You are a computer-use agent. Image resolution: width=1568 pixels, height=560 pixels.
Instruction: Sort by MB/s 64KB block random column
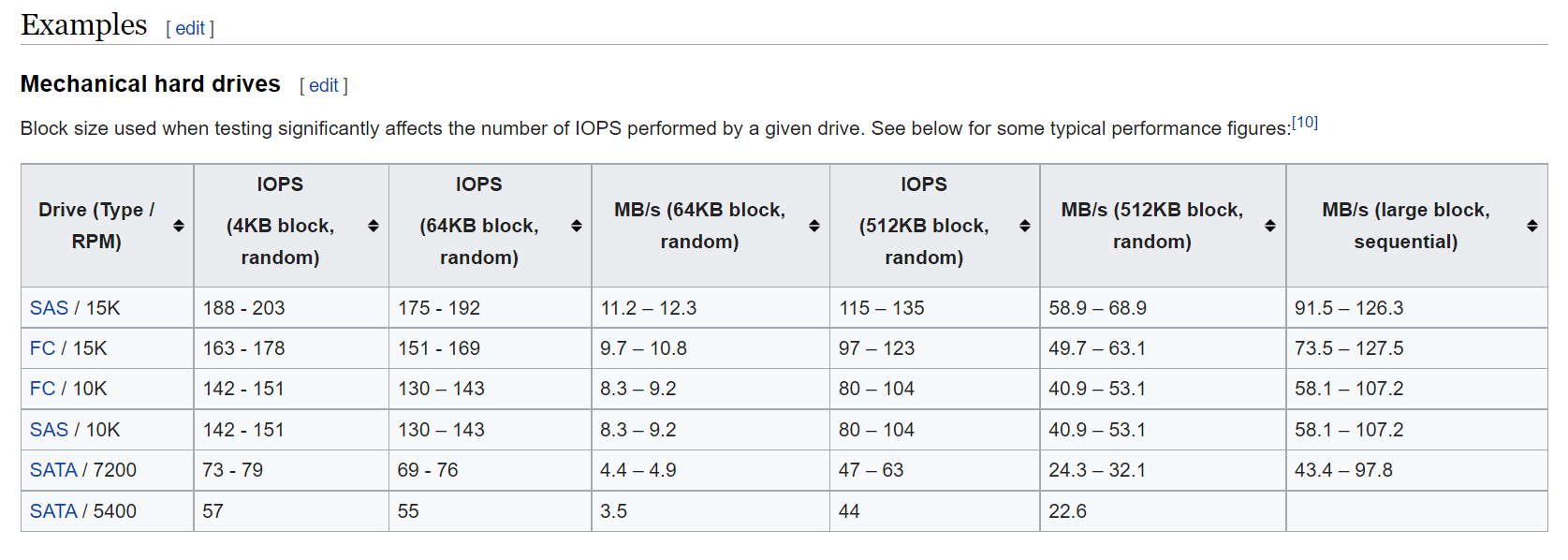coord(813,226)
